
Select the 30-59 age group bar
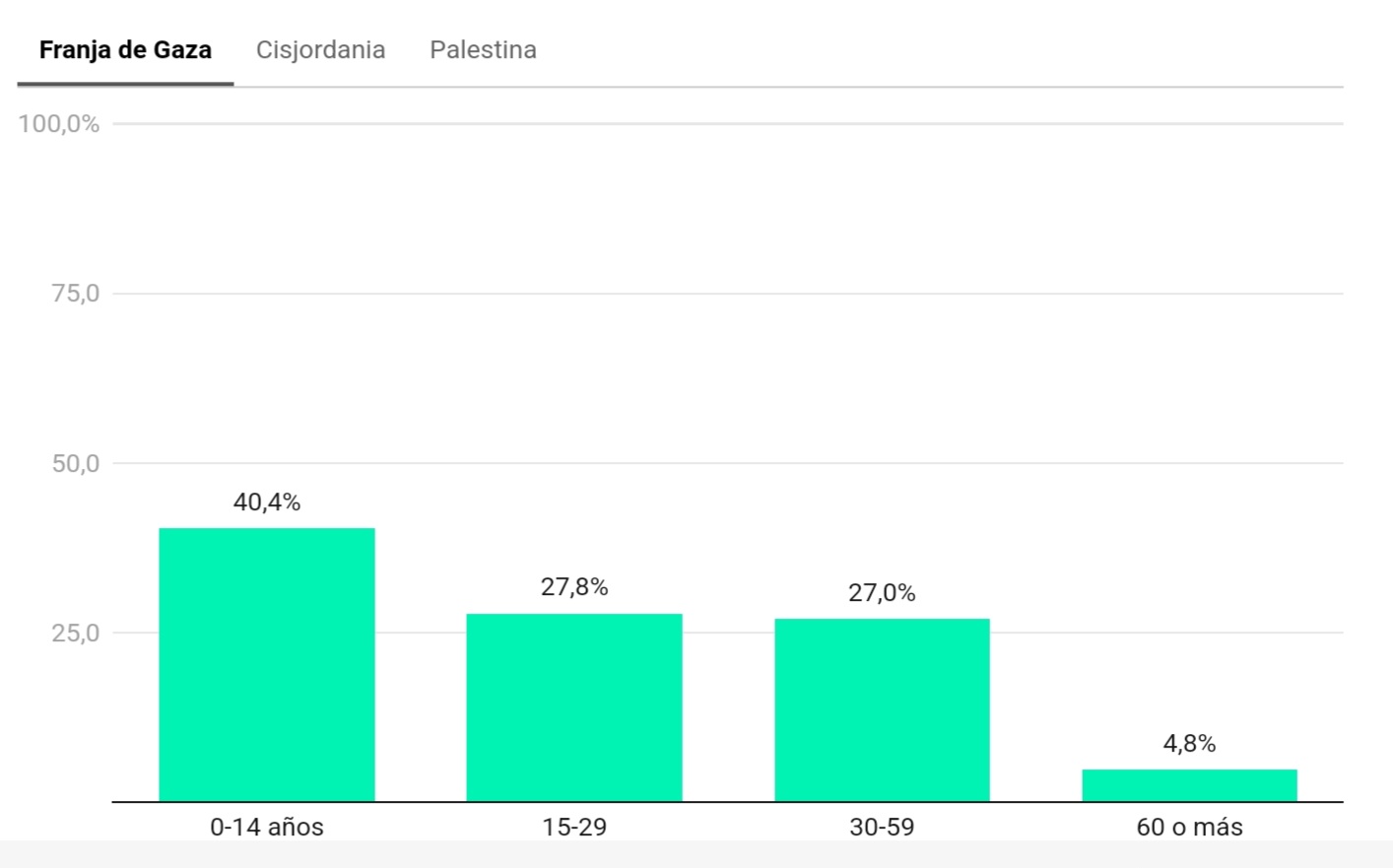[x=882, y=709]
